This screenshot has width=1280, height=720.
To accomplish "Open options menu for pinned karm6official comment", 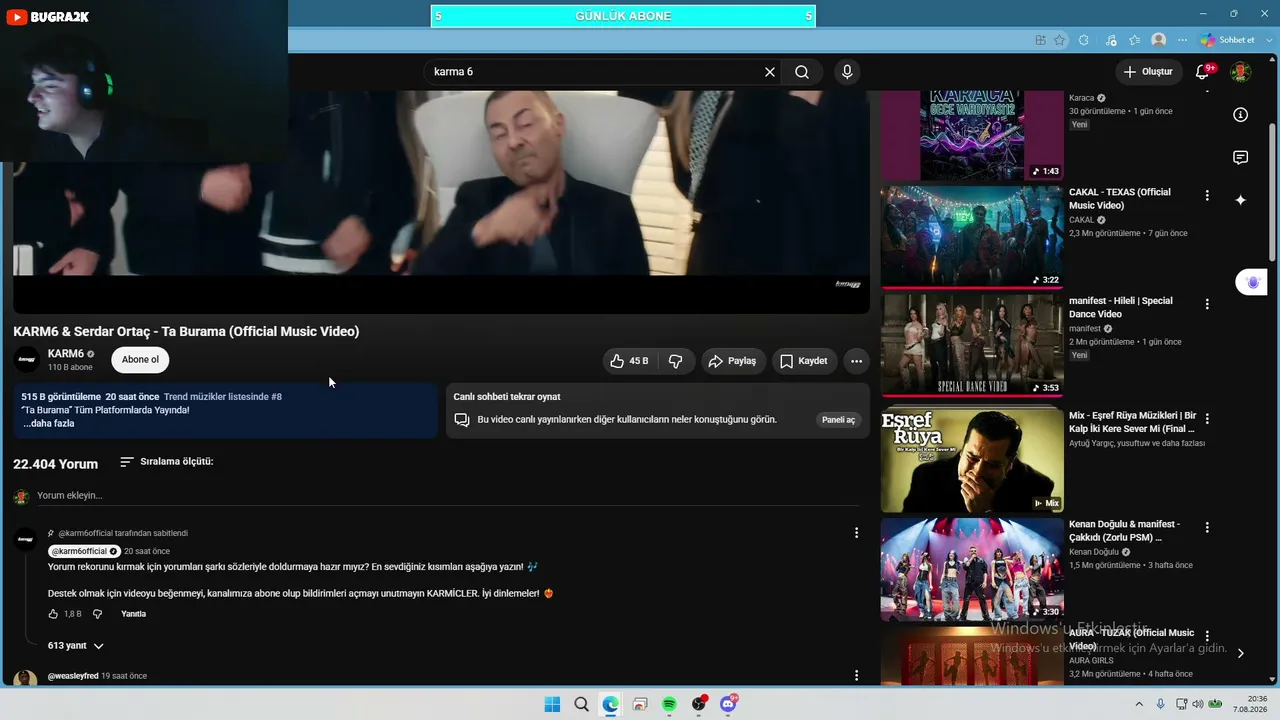I will [x=856, y=533].
